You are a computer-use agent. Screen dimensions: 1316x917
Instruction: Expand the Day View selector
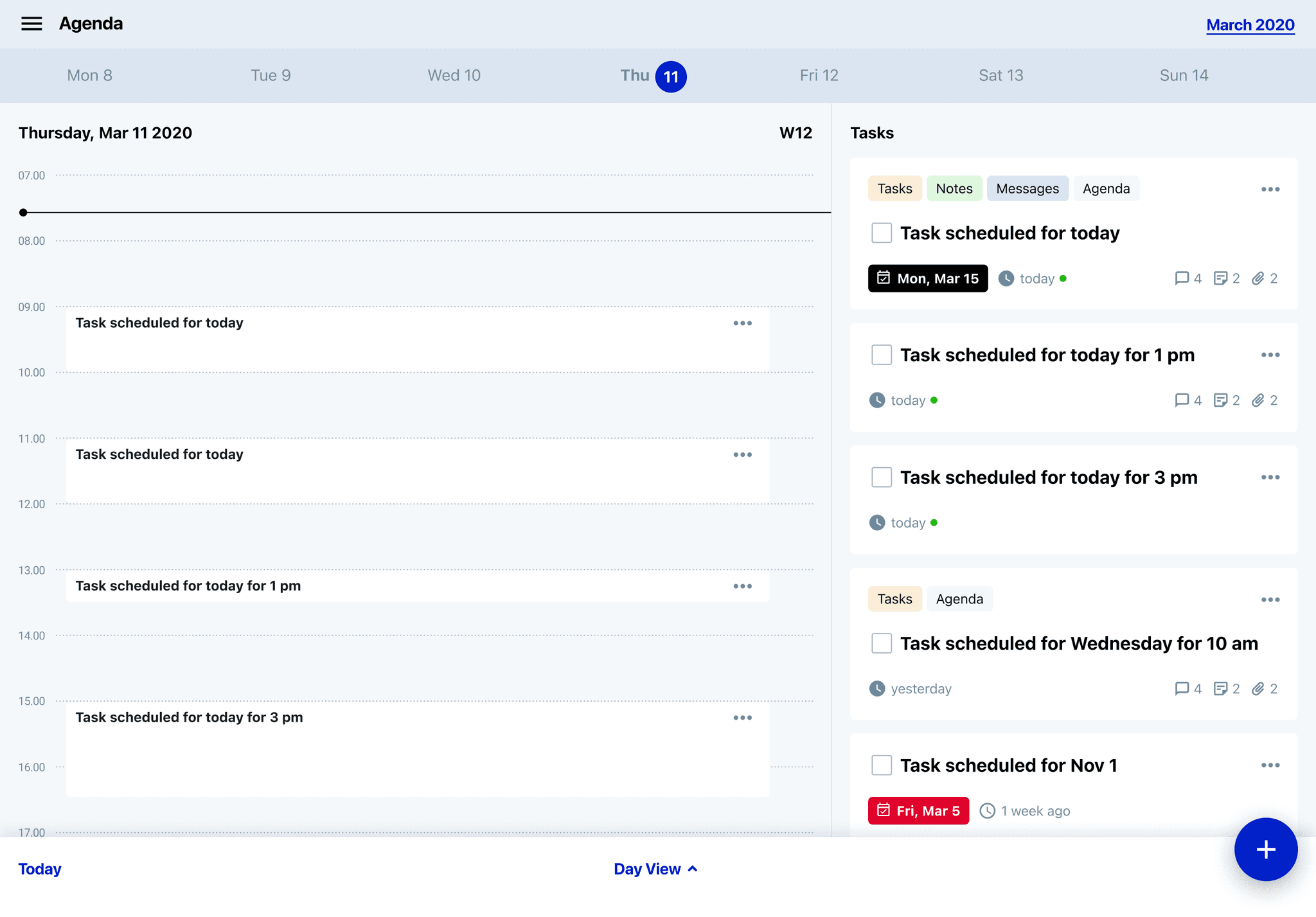[655, 869]
